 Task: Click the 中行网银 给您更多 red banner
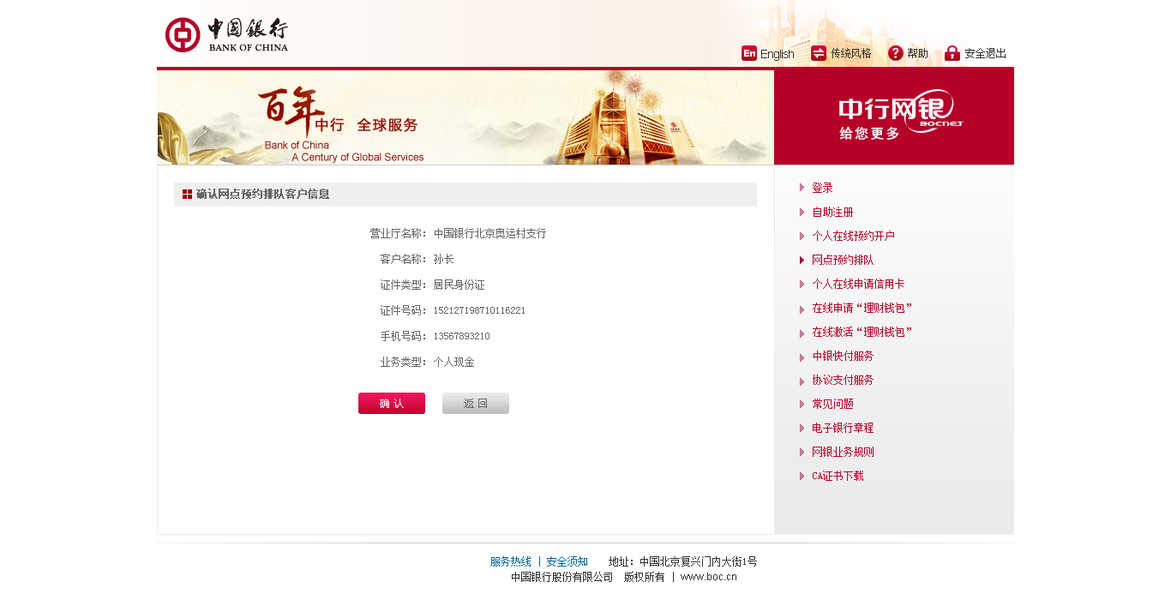pos(894,117)
